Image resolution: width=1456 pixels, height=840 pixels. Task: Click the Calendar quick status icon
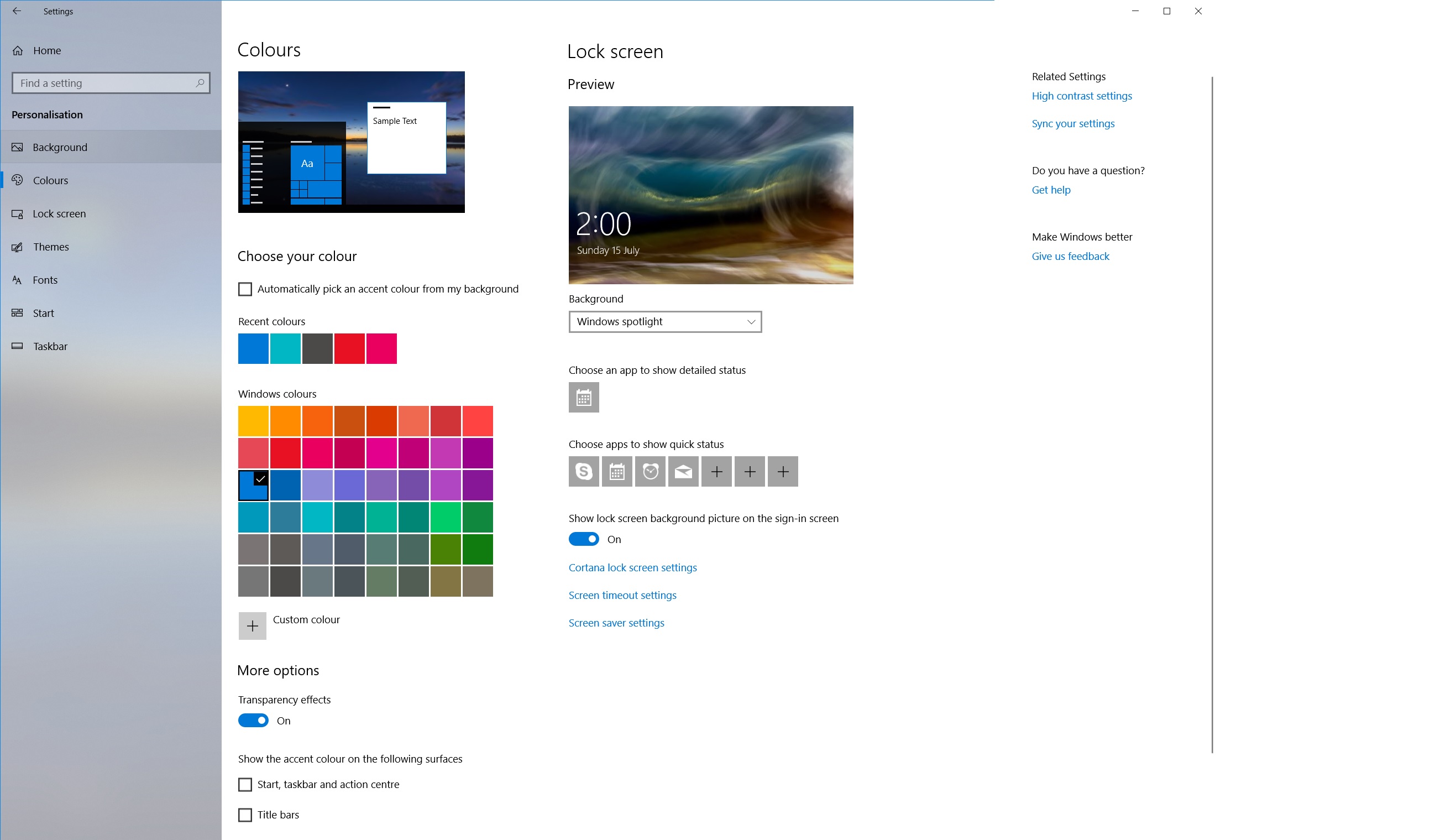pos(617,472)
